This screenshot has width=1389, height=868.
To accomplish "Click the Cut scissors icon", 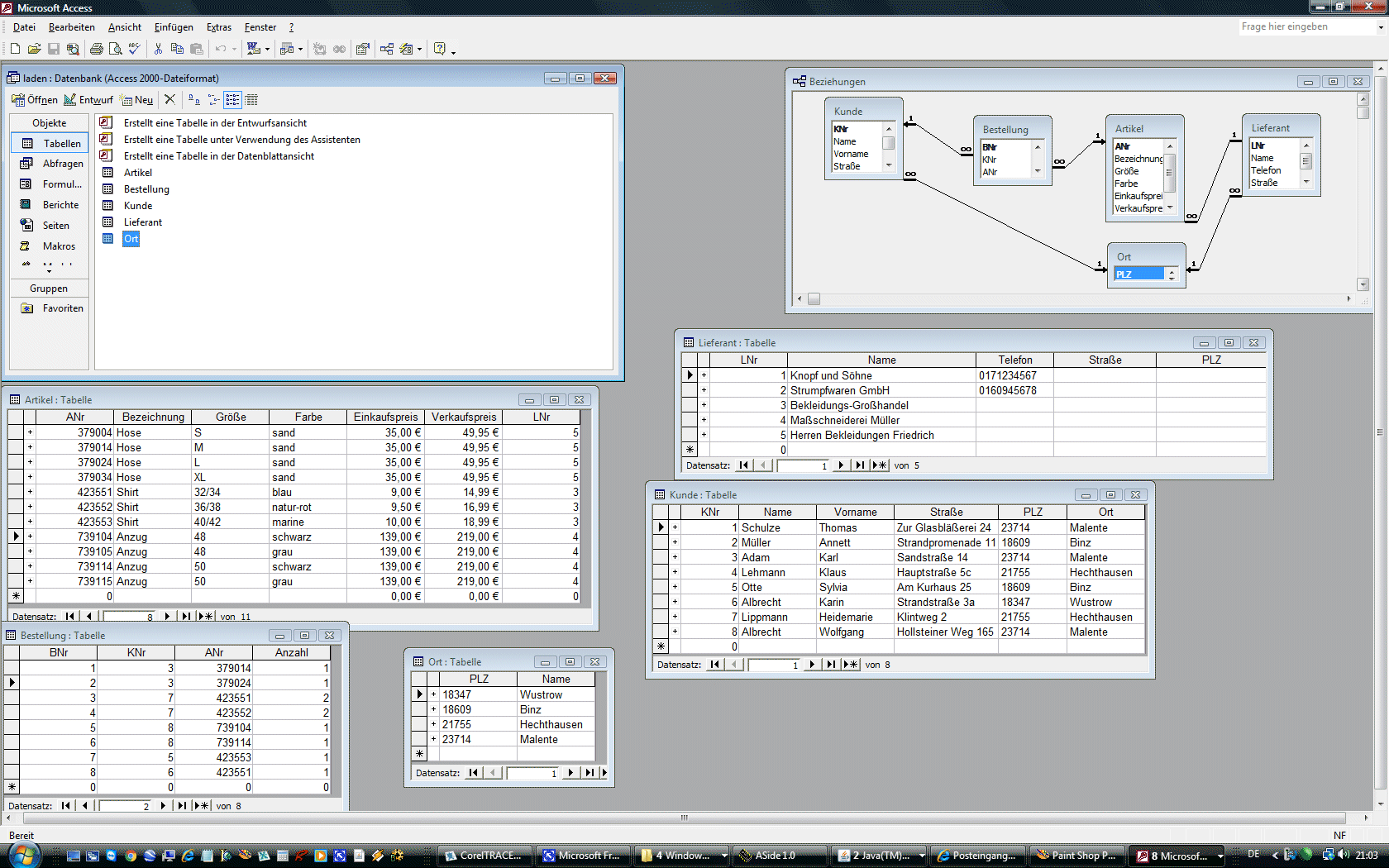I will (x=158, y=49).
